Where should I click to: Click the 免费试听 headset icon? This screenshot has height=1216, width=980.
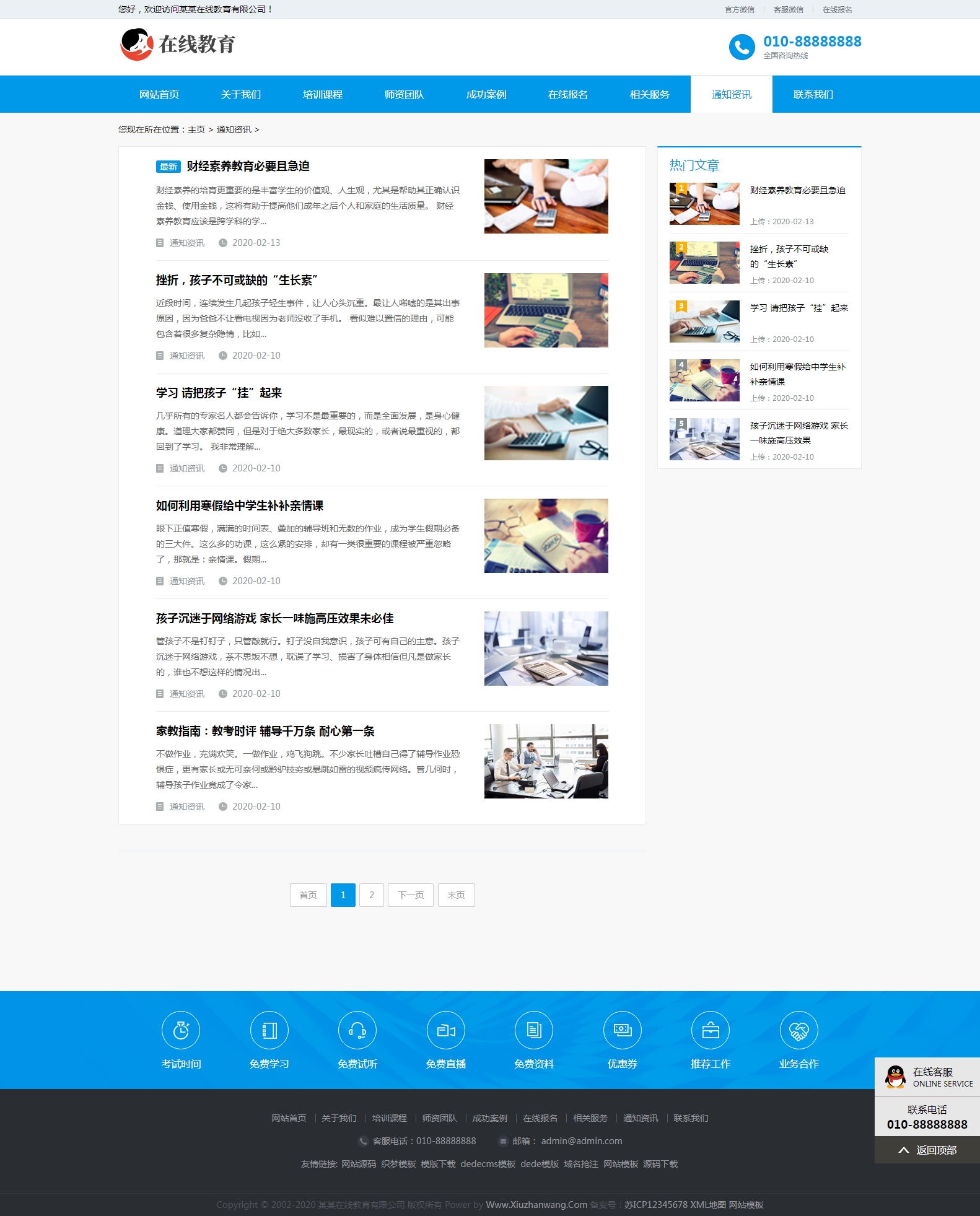tap(357, 1030)
